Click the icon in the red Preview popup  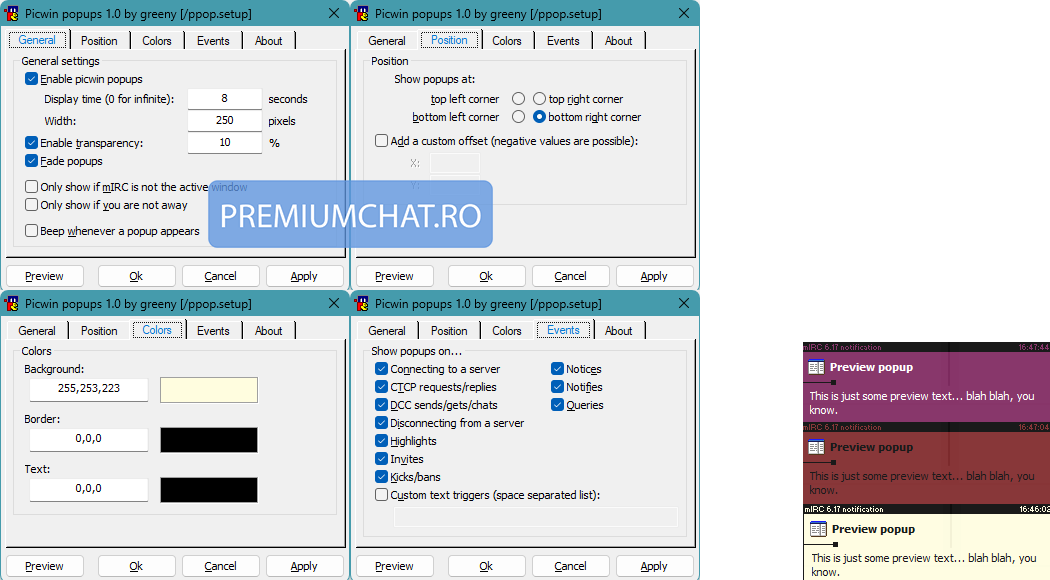click(x=816, y=447)
